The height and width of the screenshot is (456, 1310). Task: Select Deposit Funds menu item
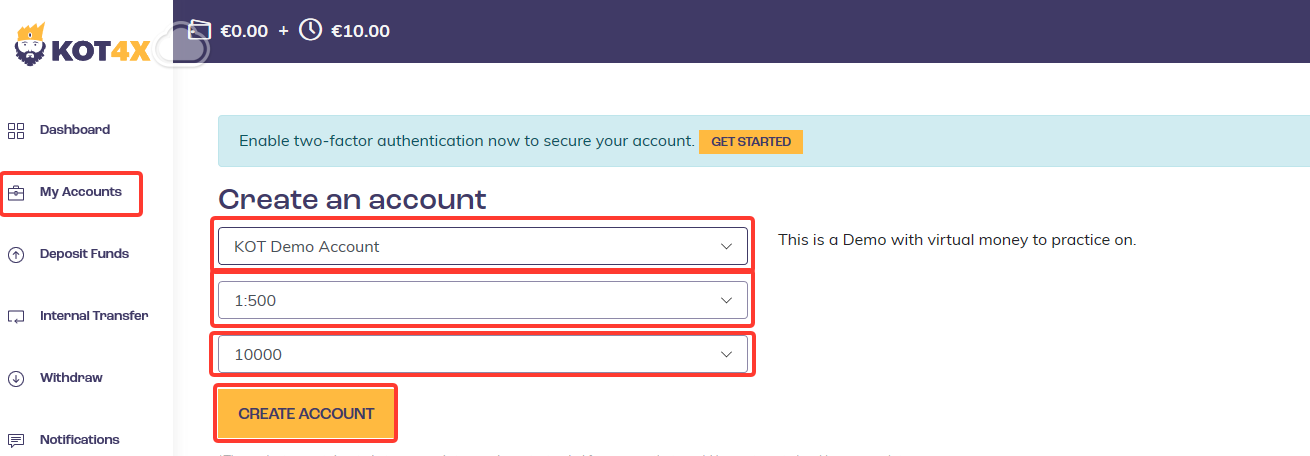[x=84, y=254]
